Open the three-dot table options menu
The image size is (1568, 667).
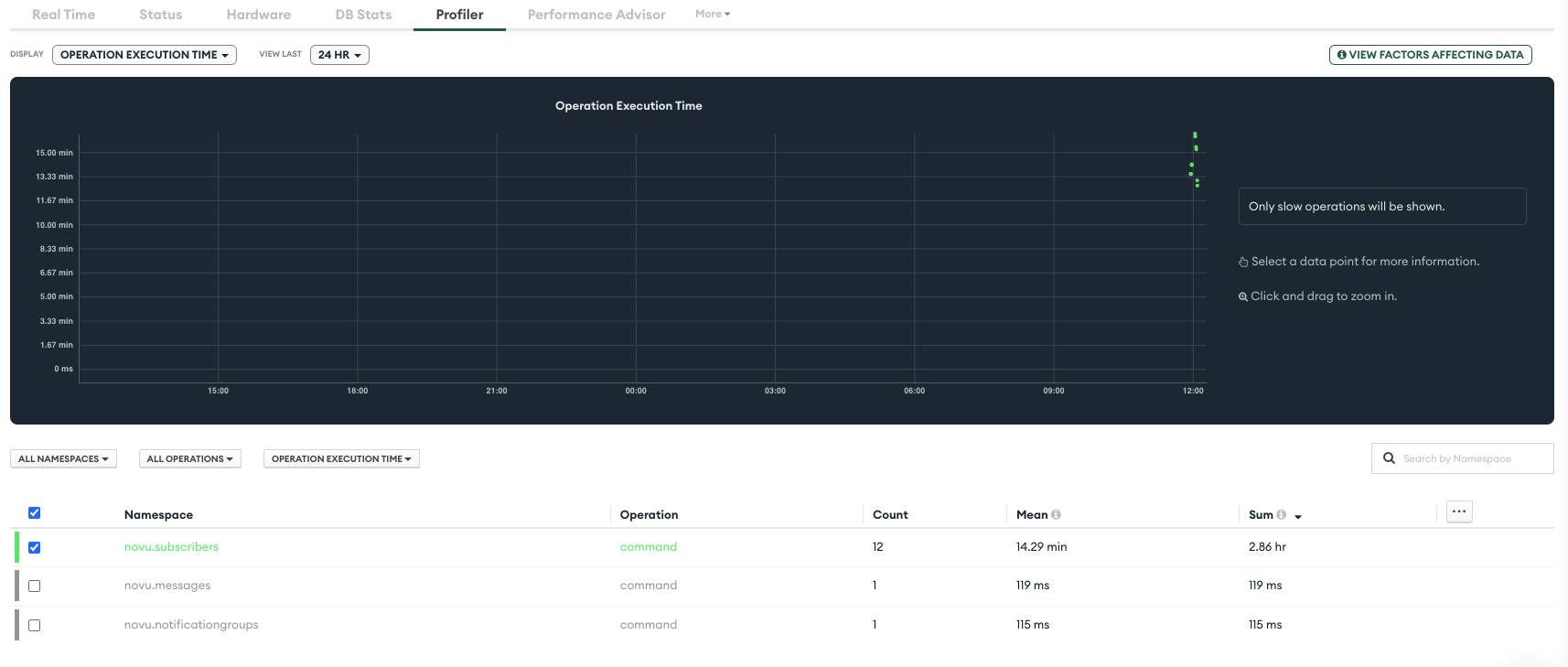1459,512
